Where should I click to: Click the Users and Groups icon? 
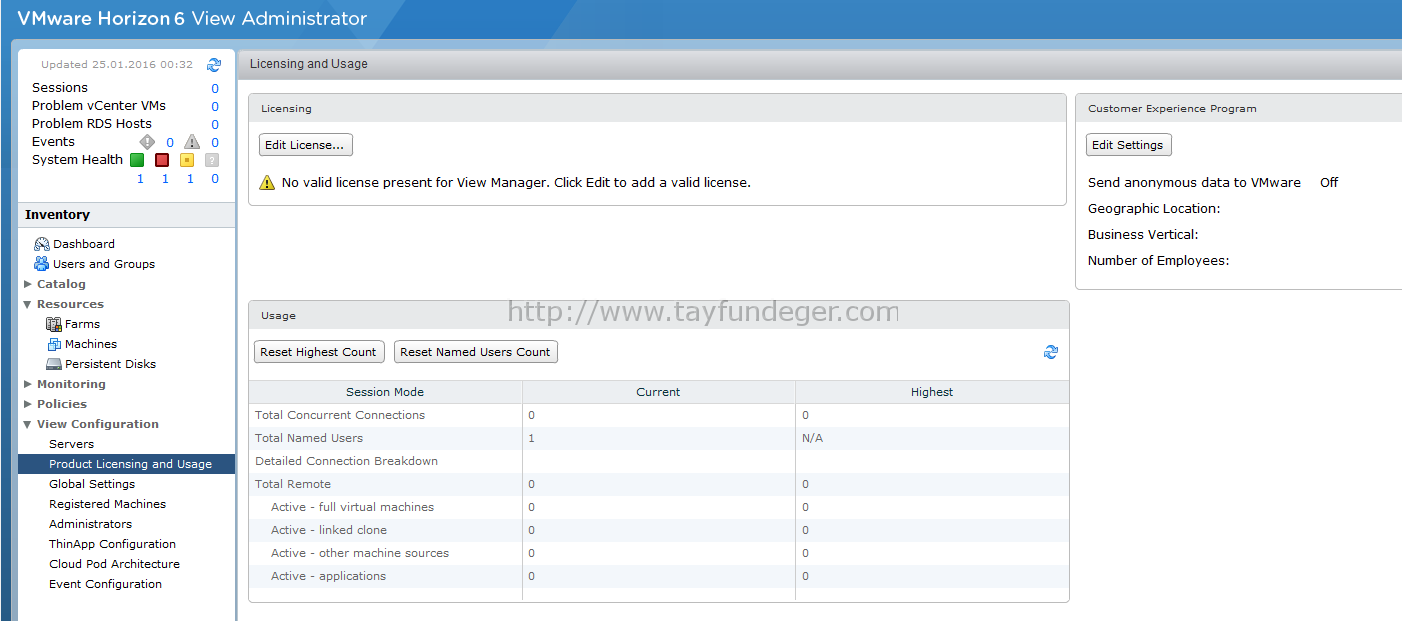coord(41,264)
